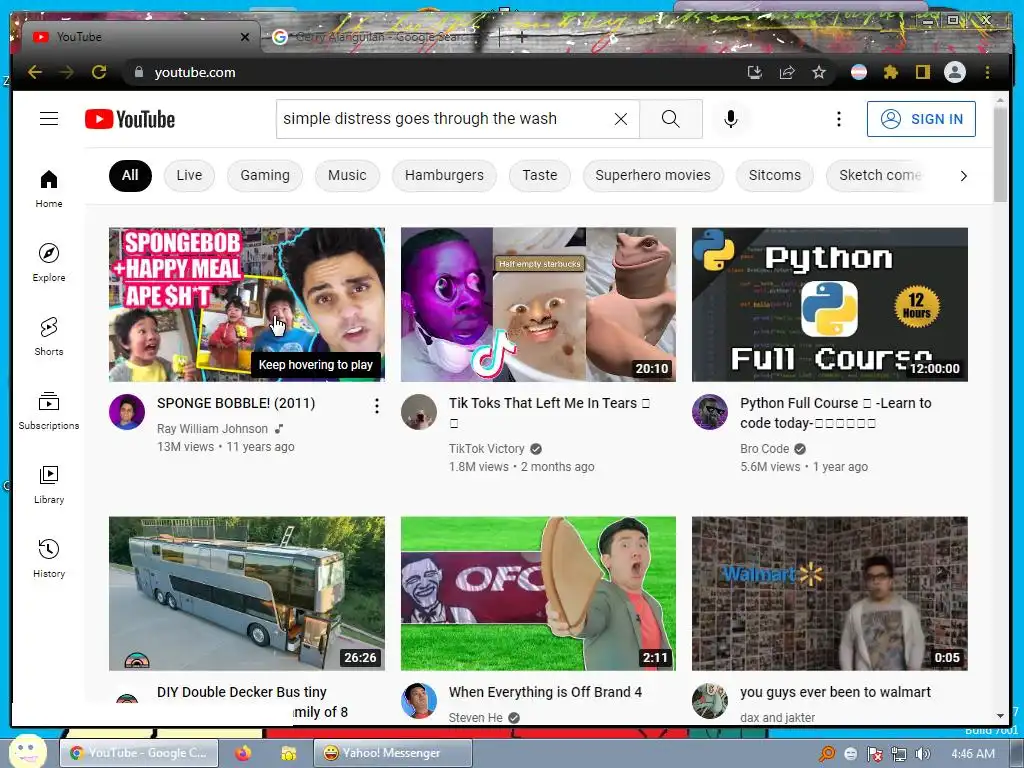Open YouTube settings three-dot menu

[x=839, y=119]
